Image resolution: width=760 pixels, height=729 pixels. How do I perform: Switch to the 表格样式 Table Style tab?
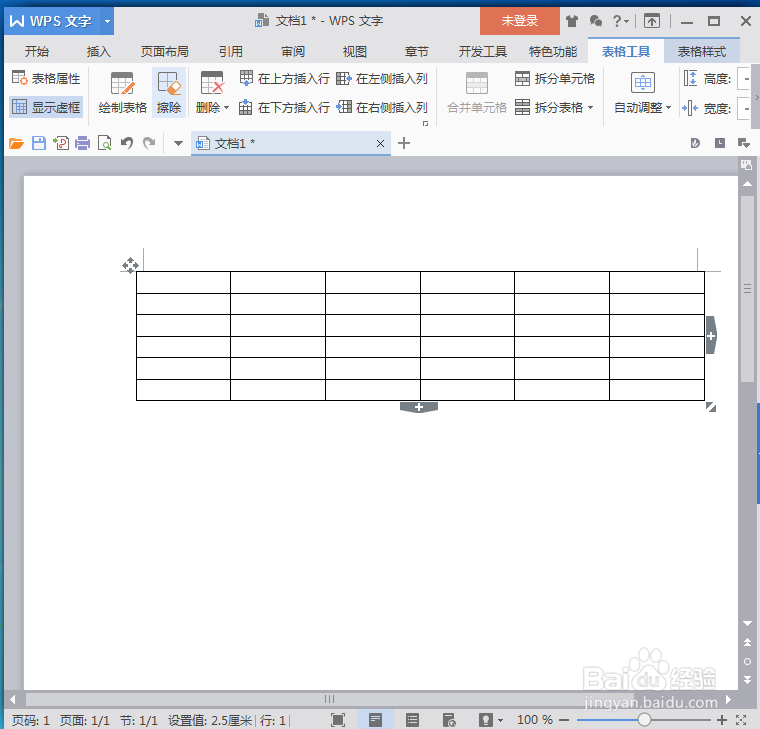[701, 51]
